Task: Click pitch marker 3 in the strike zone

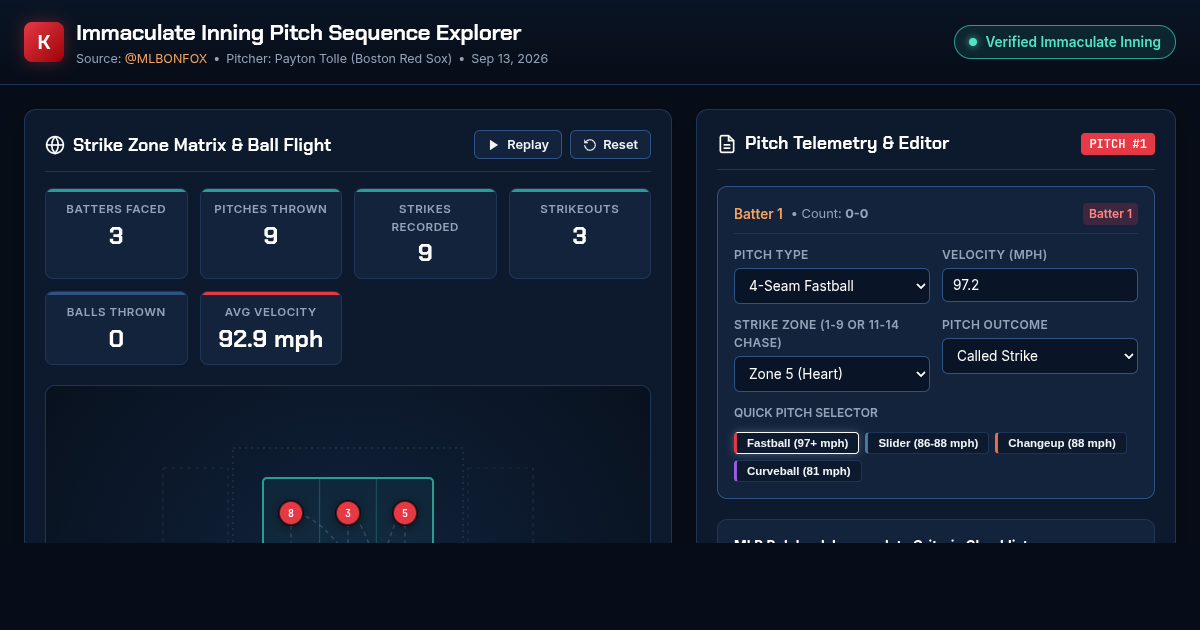Action: point(348,513)
